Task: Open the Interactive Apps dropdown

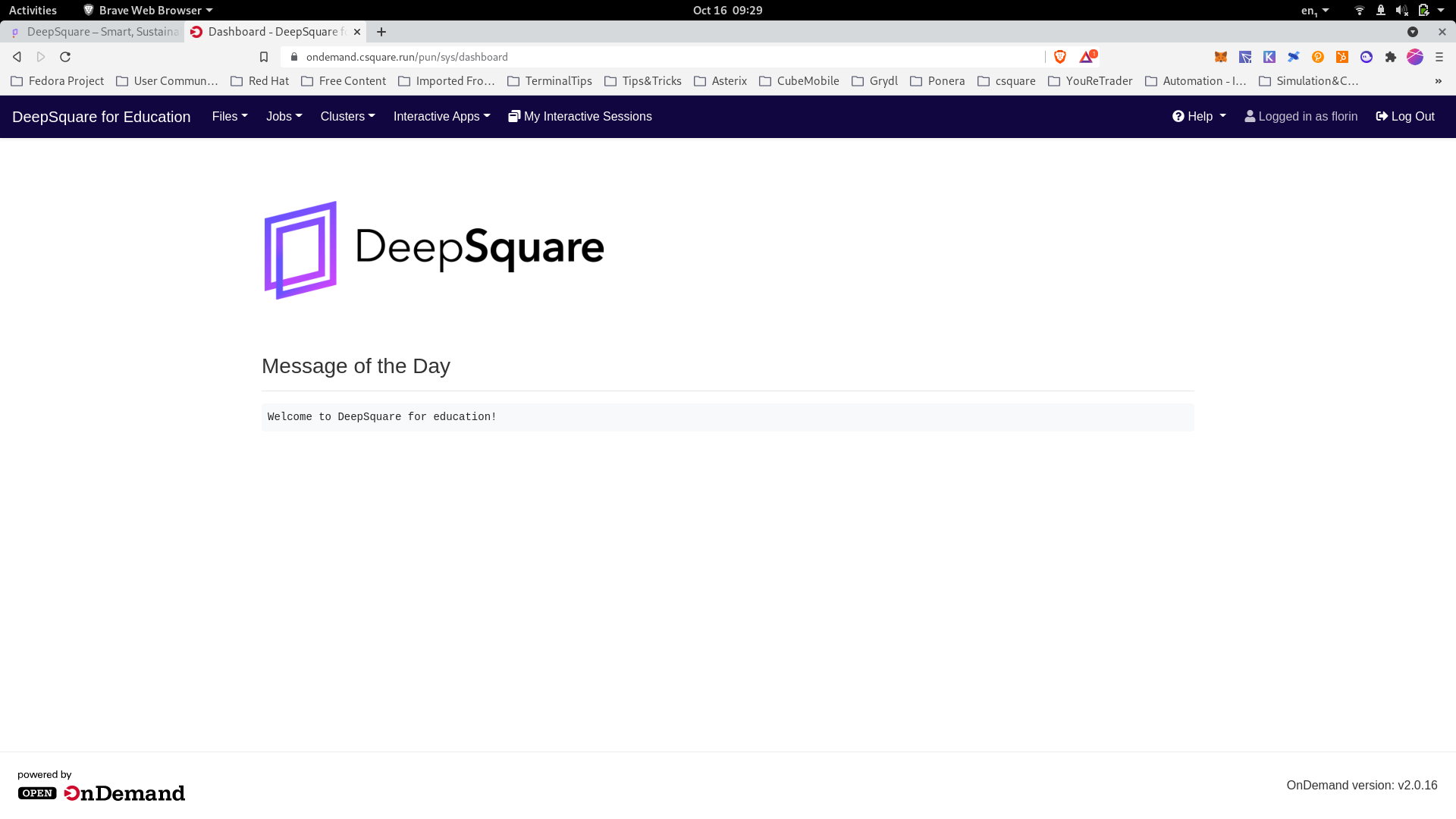Action: [x=441, y=117]
